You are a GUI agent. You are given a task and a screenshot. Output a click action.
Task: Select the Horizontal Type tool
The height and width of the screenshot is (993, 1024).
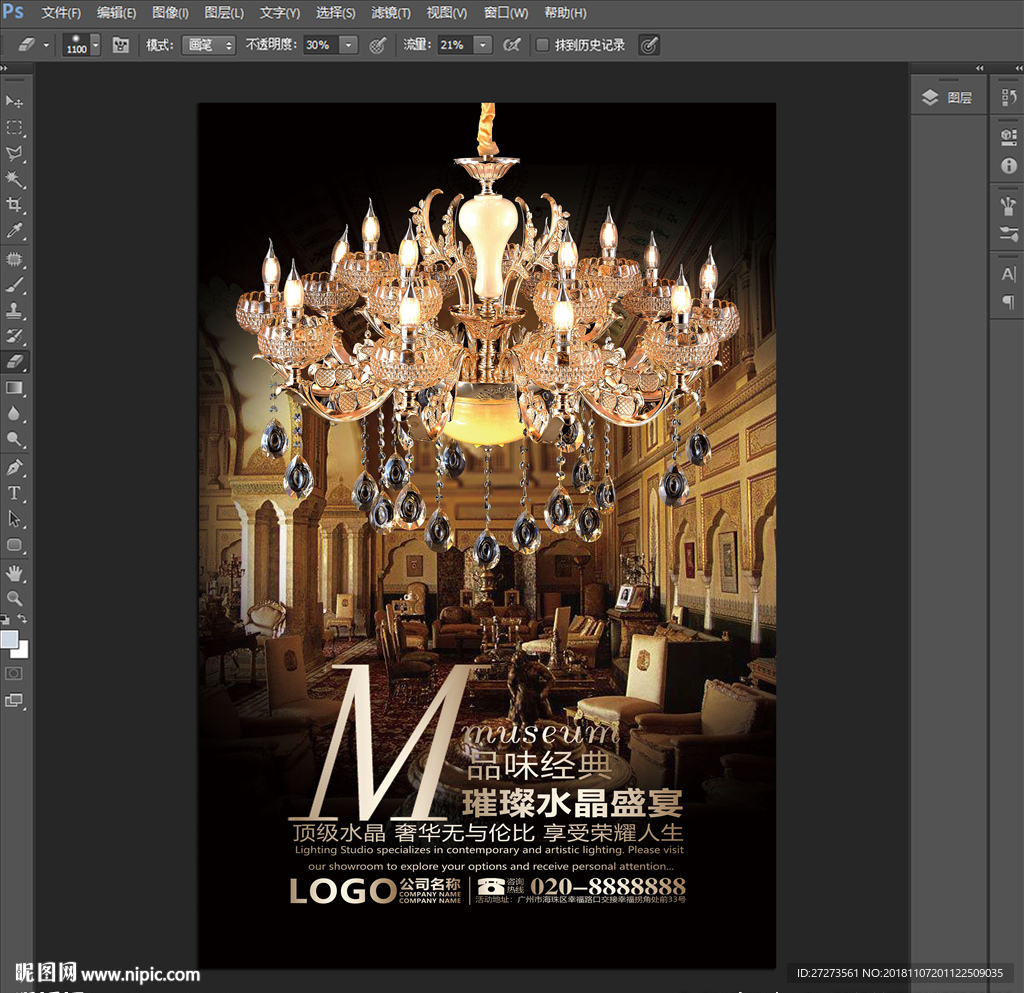(15, 493)
